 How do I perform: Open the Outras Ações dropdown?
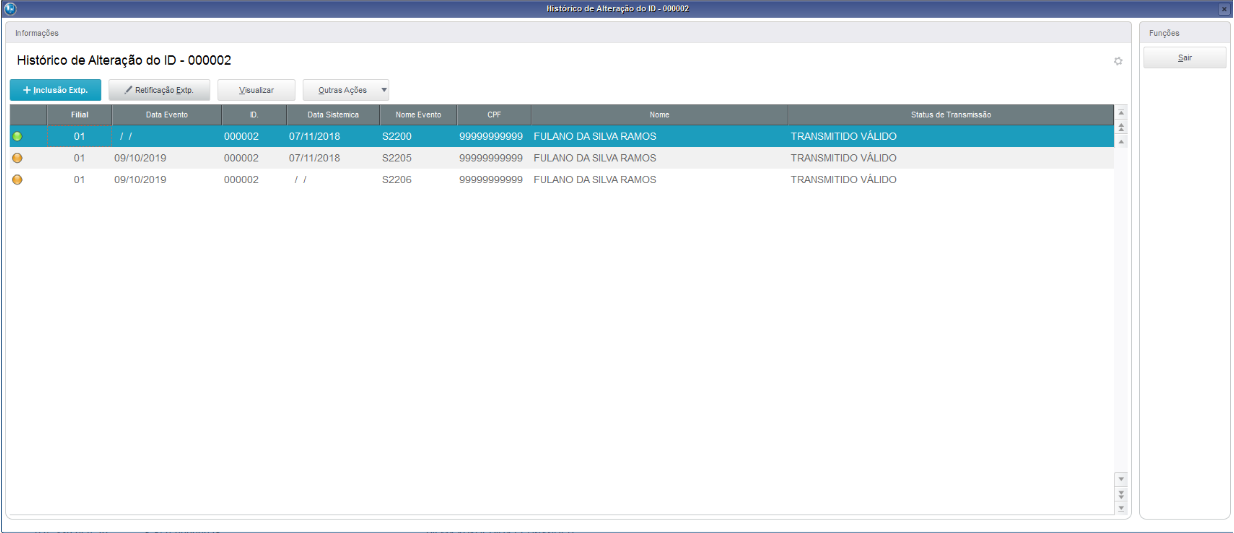(x=346, y=90)
